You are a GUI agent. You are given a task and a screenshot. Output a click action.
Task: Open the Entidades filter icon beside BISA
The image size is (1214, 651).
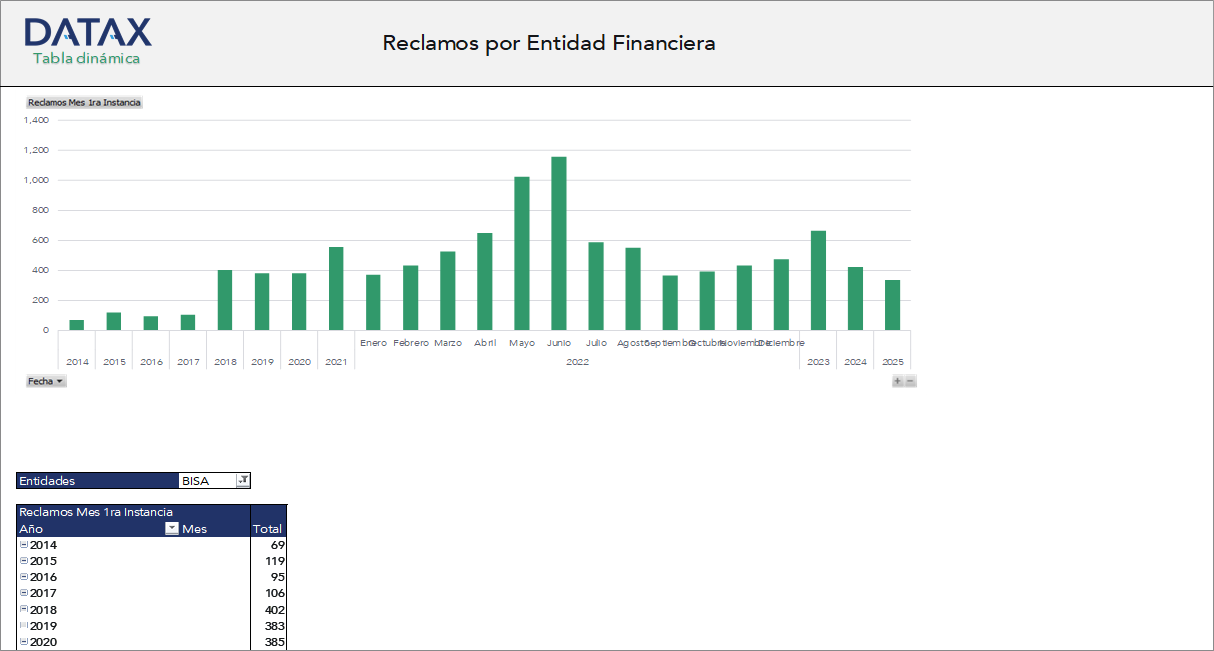(x=242, y=481)
